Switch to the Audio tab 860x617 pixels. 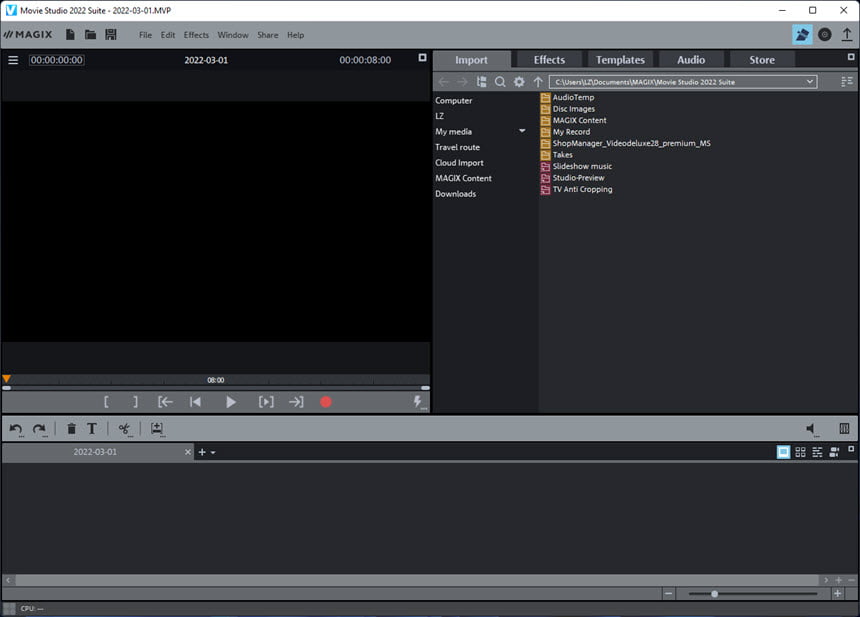(x=691, y=60)
